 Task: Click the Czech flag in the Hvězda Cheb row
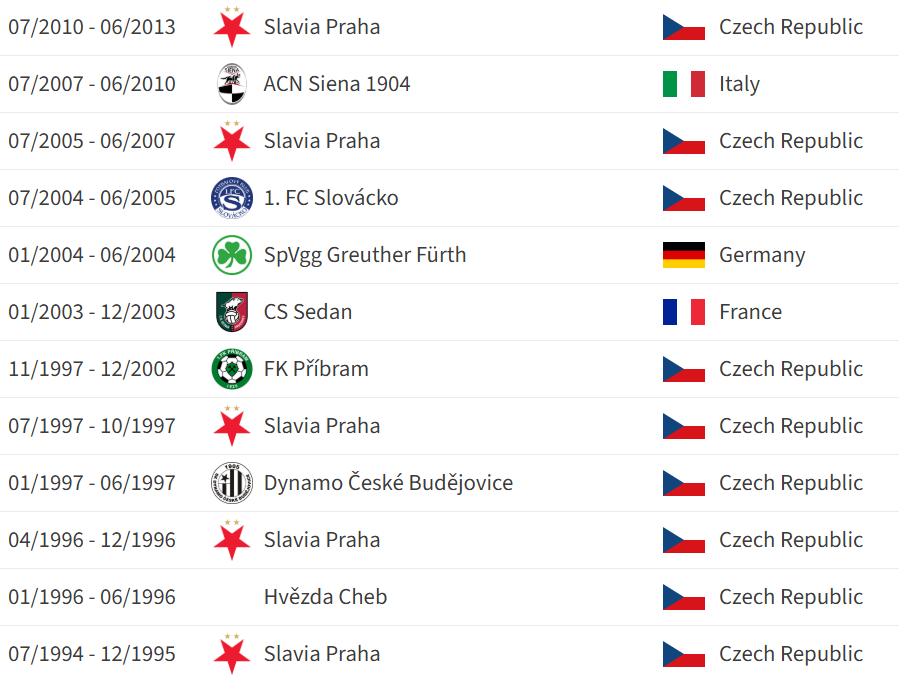click(684, 597)
